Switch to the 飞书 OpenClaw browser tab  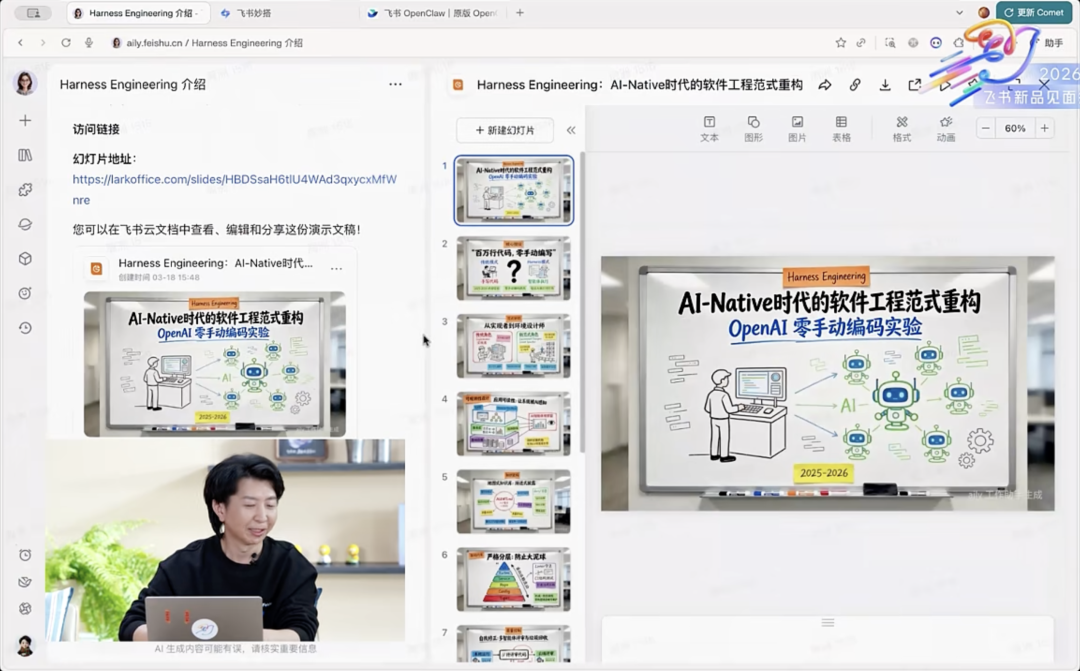click(x=432, y=13)
